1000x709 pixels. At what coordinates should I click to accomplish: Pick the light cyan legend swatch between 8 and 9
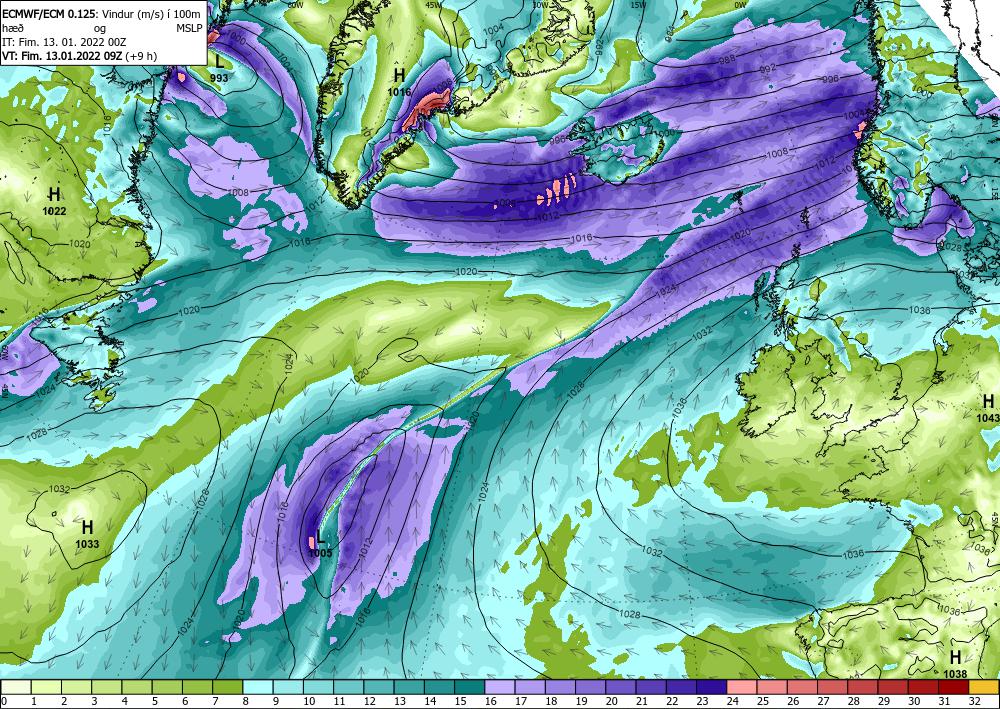(x=258, y=687)
